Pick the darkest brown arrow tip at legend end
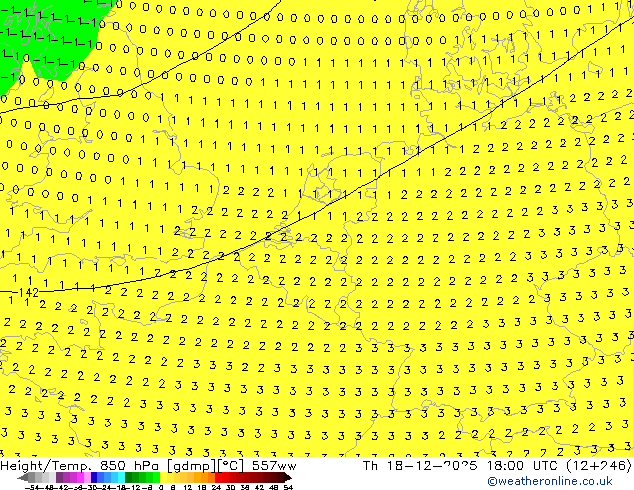 pyautogui.click(x=288, y=478)
